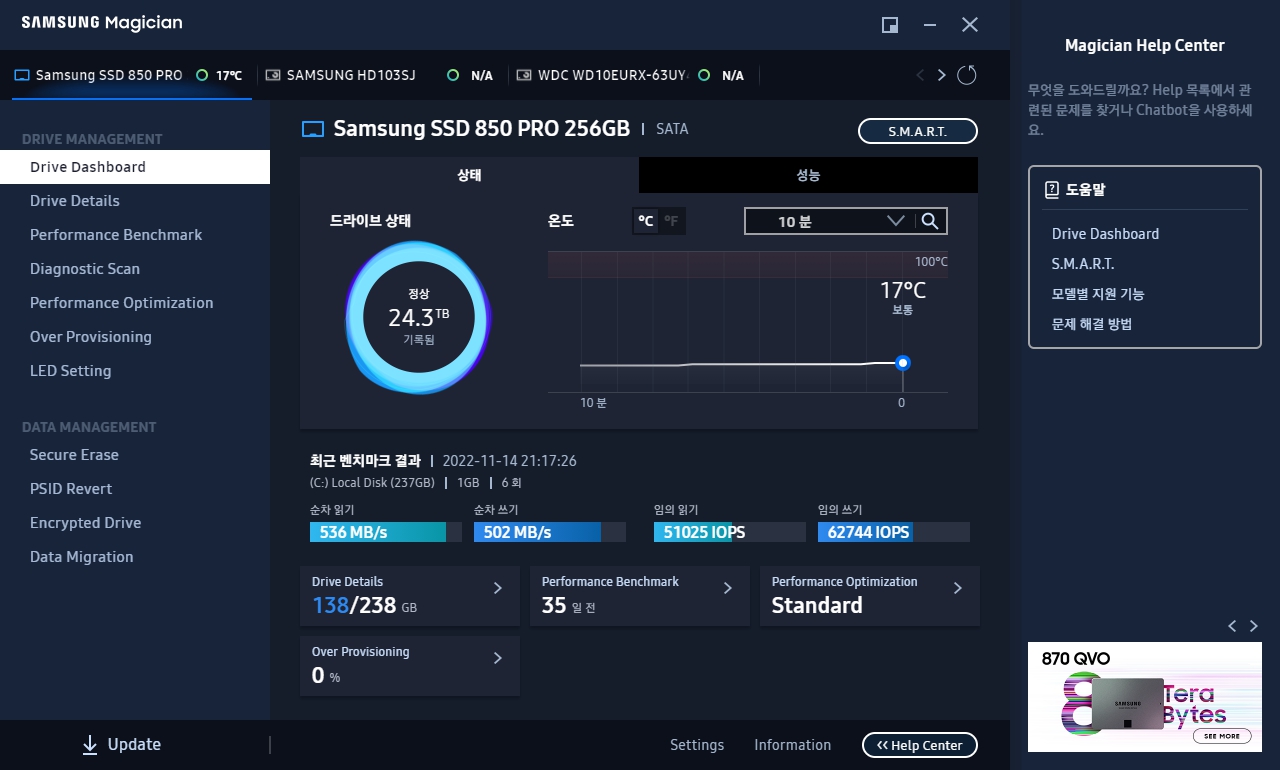
Task: Click the drive icon on WDC WD10EURX tab
Action: 522,75
